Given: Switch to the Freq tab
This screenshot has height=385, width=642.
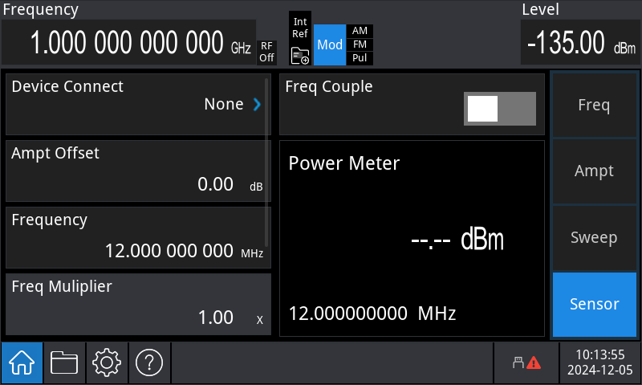Looking at the screenshot, I should [594, 105].
